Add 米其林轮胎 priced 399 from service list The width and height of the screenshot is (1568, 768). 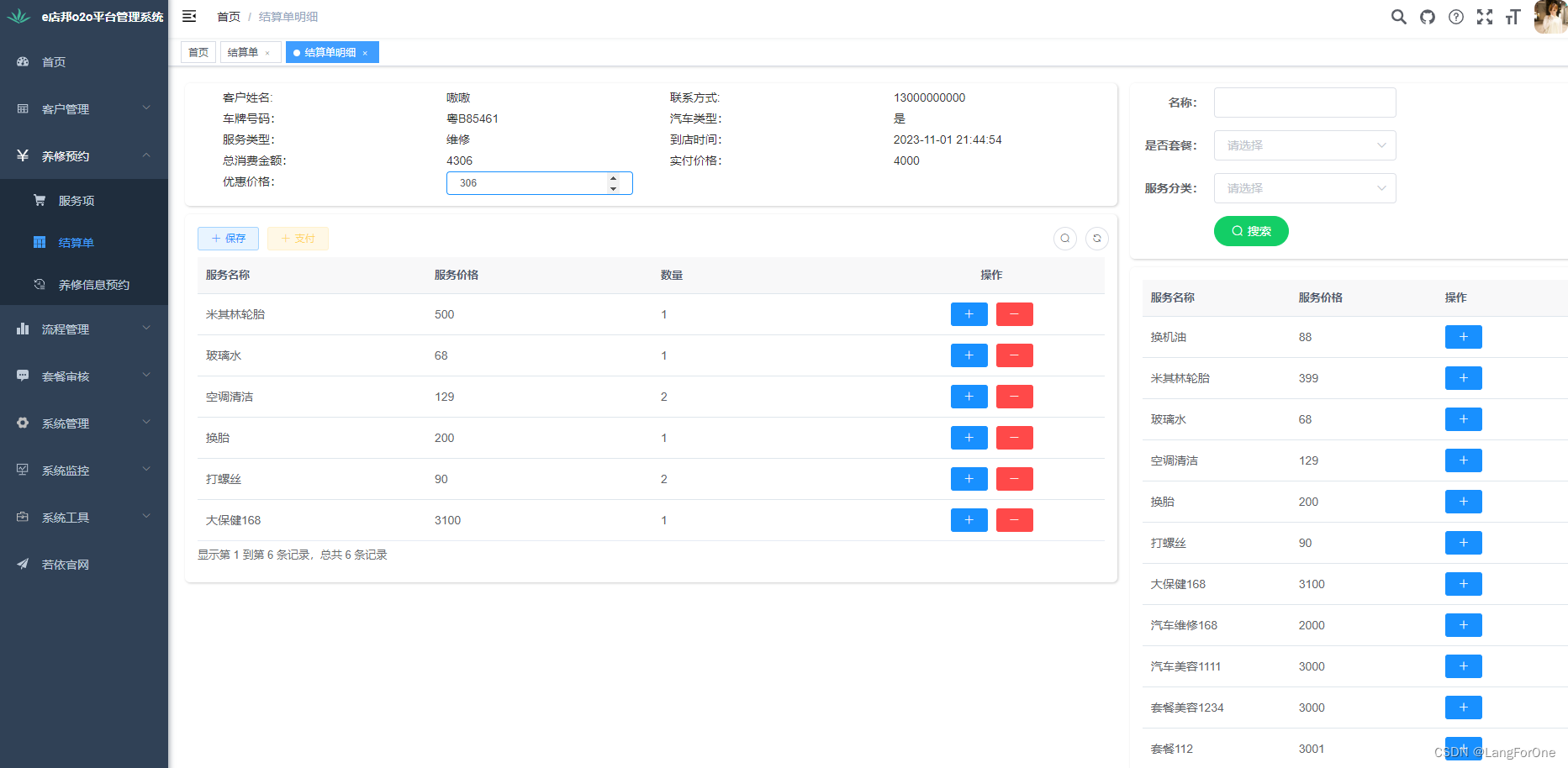coord(1464,378)
